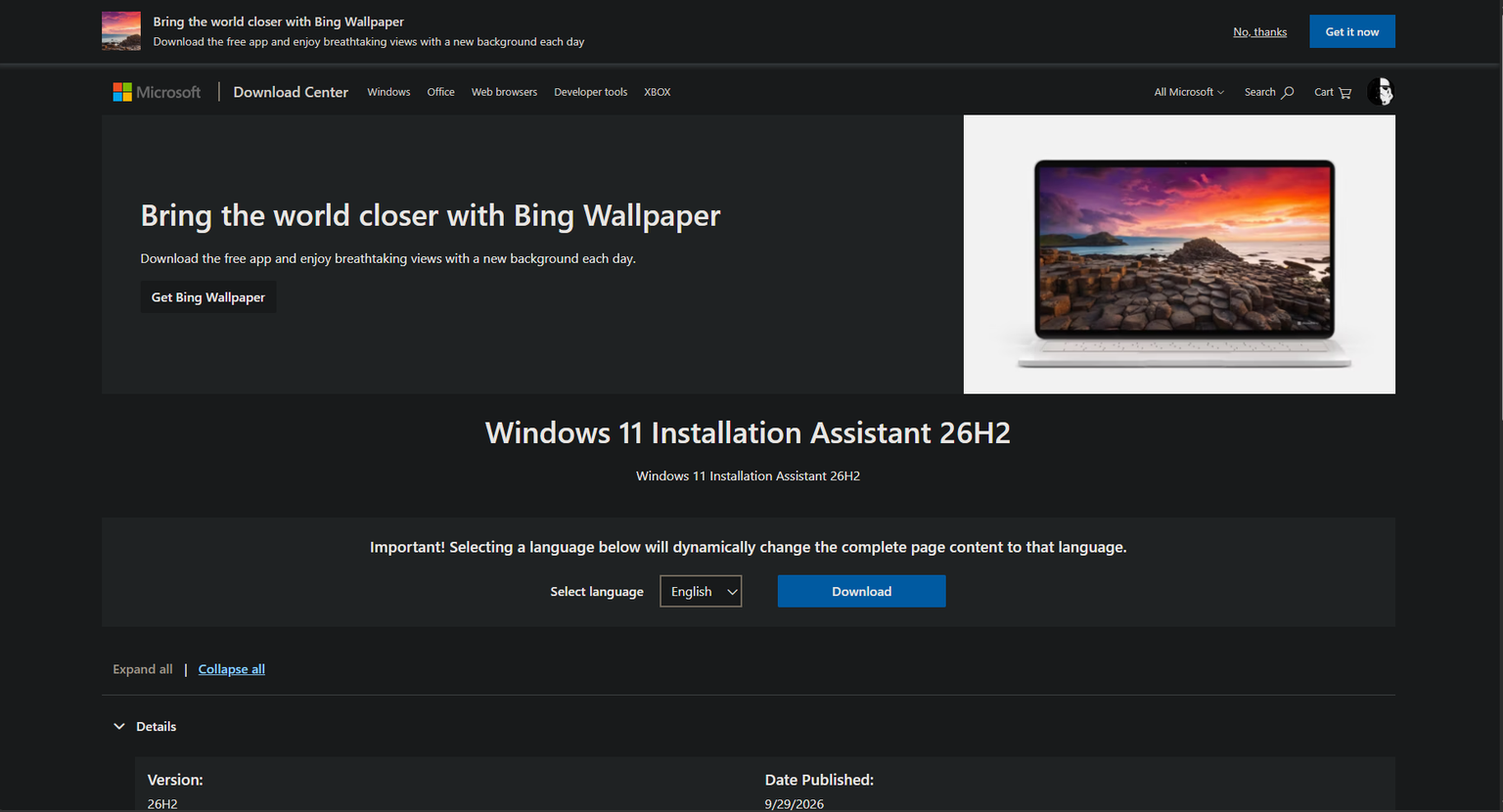Click the laptop wallpaper hero image

[x=1179, y=254]
